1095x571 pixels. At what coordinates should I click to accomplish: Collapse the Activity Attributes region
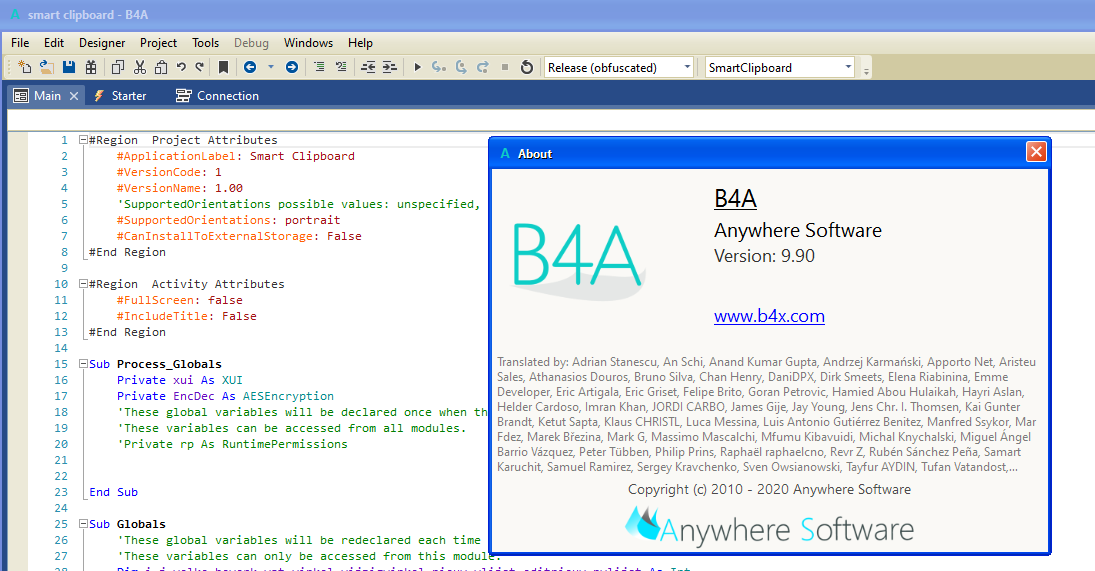pyautogui.click(x=83, y=283)
